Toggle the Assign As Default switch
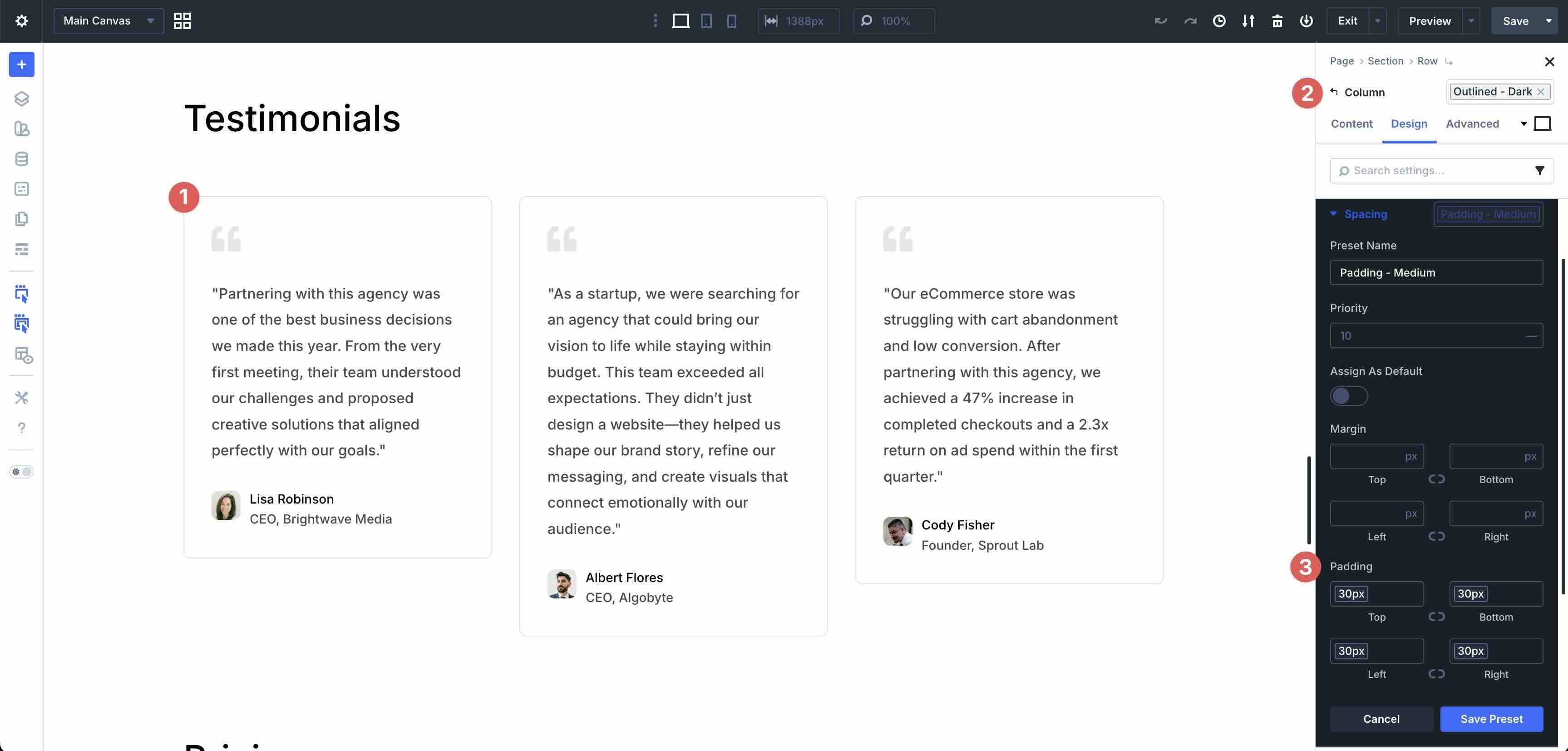The image size is (1568, 751). [1348, 396]
